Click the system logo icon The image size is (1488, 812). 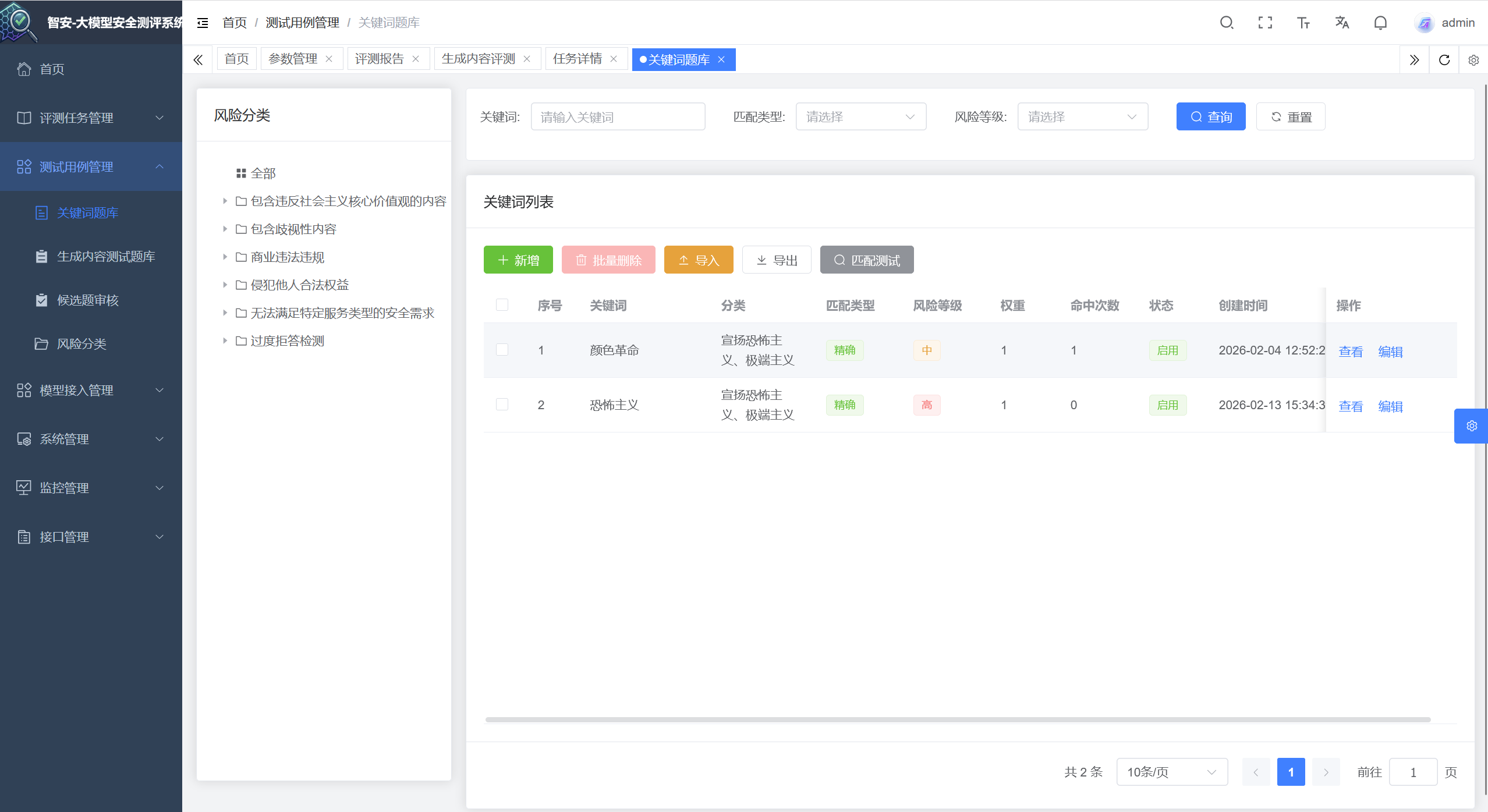19,22
